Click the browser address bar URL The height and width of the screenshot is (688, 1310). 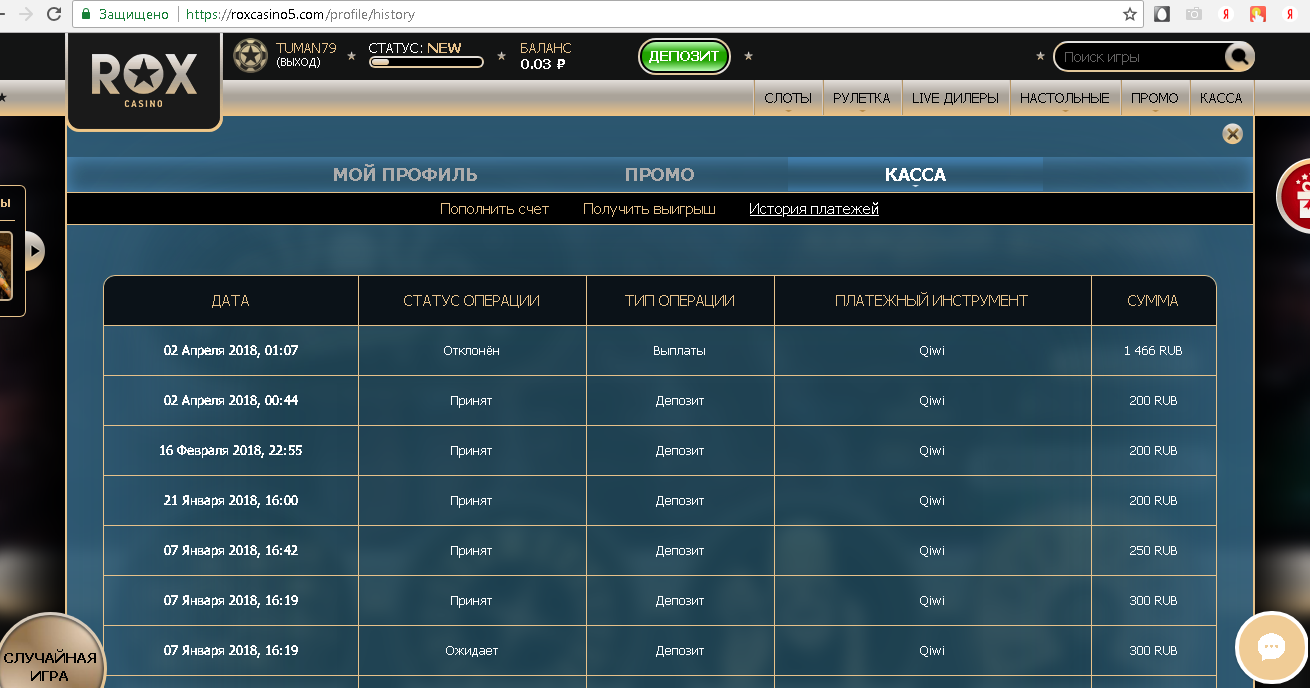300,15
